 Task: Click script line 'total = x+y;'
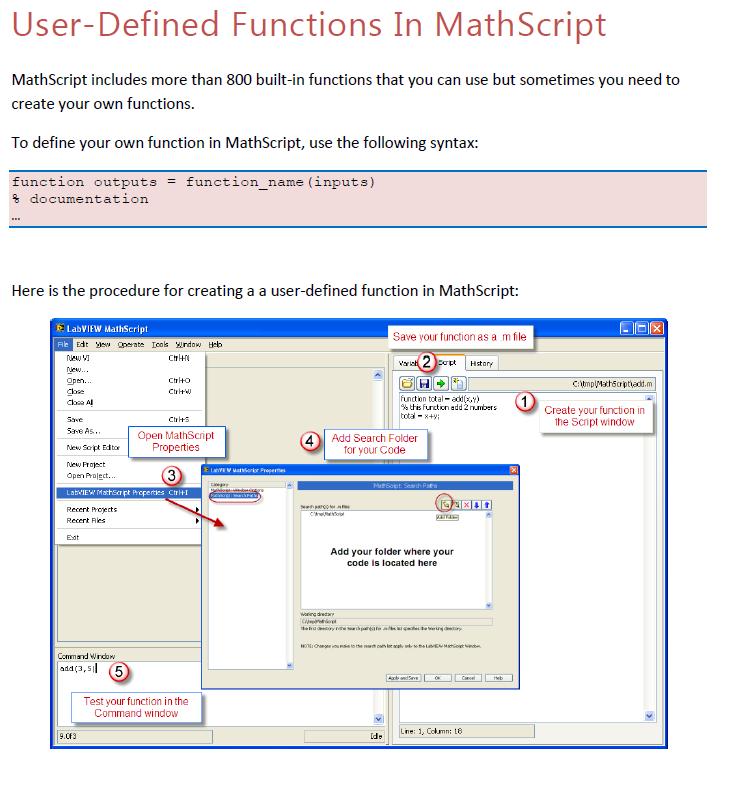coord(420,416)
